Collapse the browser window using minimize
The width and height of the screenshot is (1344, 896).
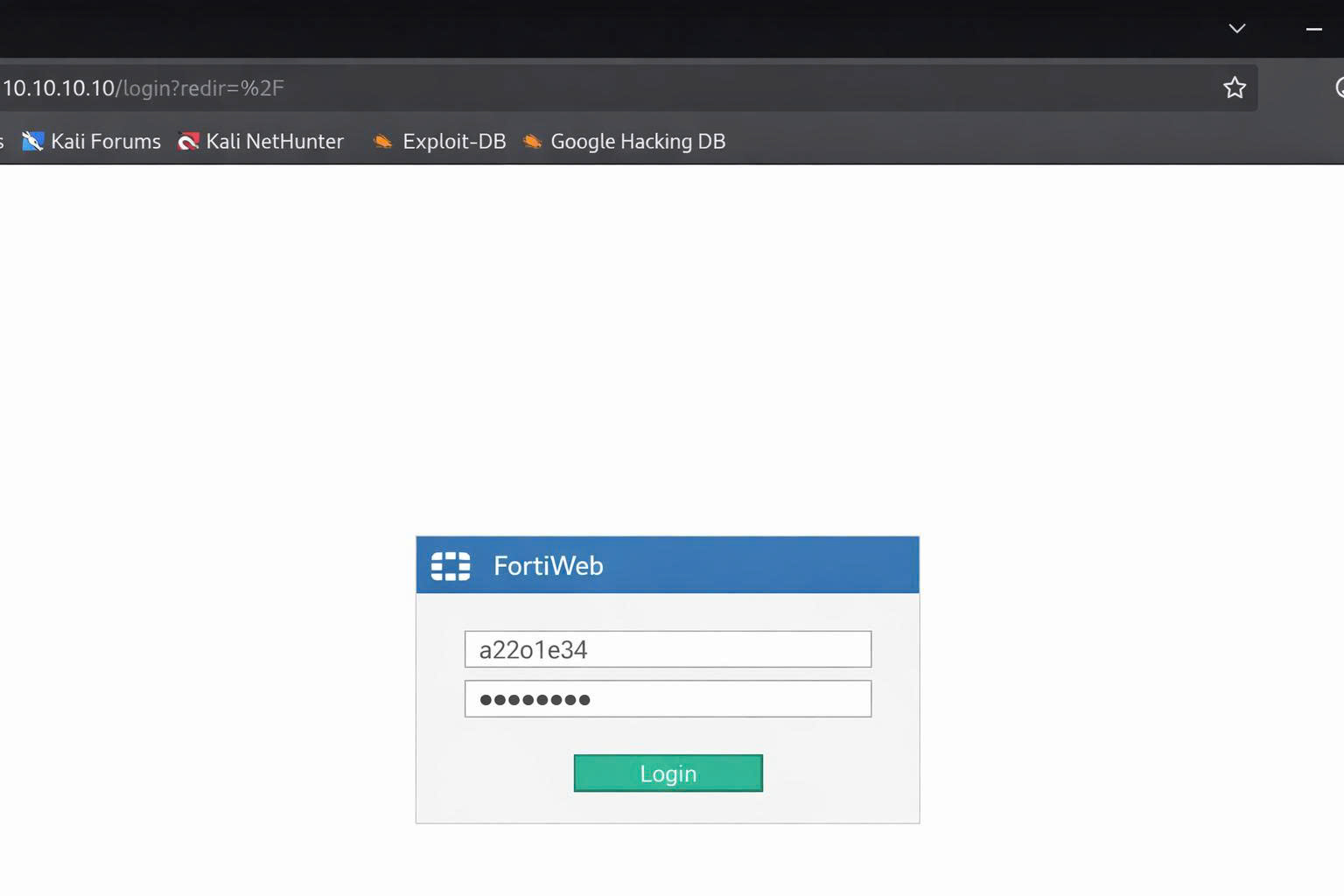pyautogui.click(x=1313, y=29)
